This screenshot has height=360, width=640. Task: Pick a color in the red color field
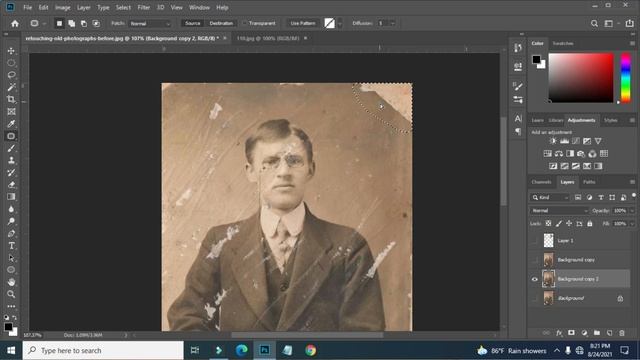581,78
